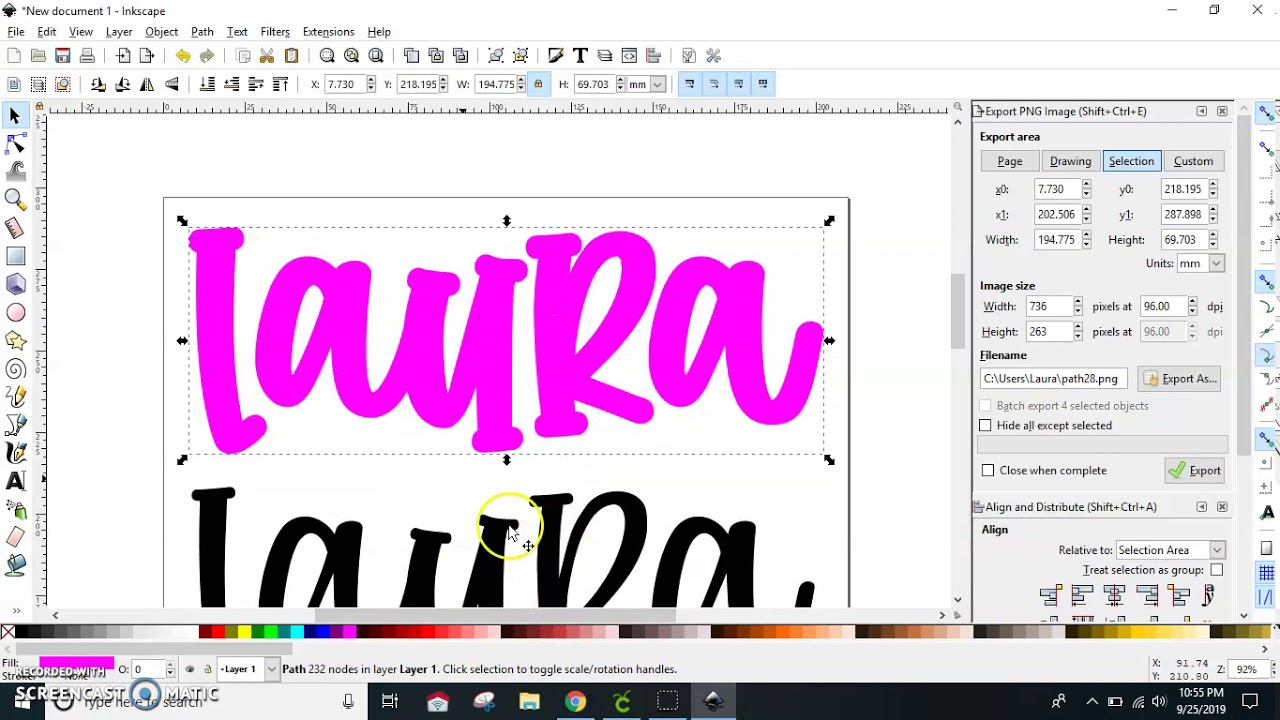Toggle width/height lock ratio button

538,84
